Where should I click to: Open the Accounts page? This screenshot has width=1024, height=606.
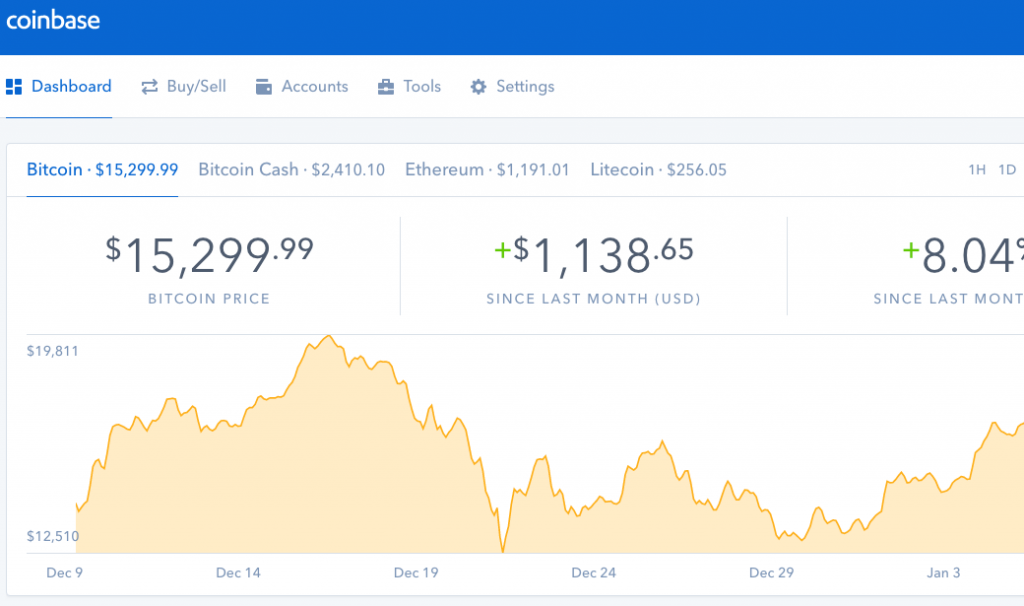[x=314, y=87]
